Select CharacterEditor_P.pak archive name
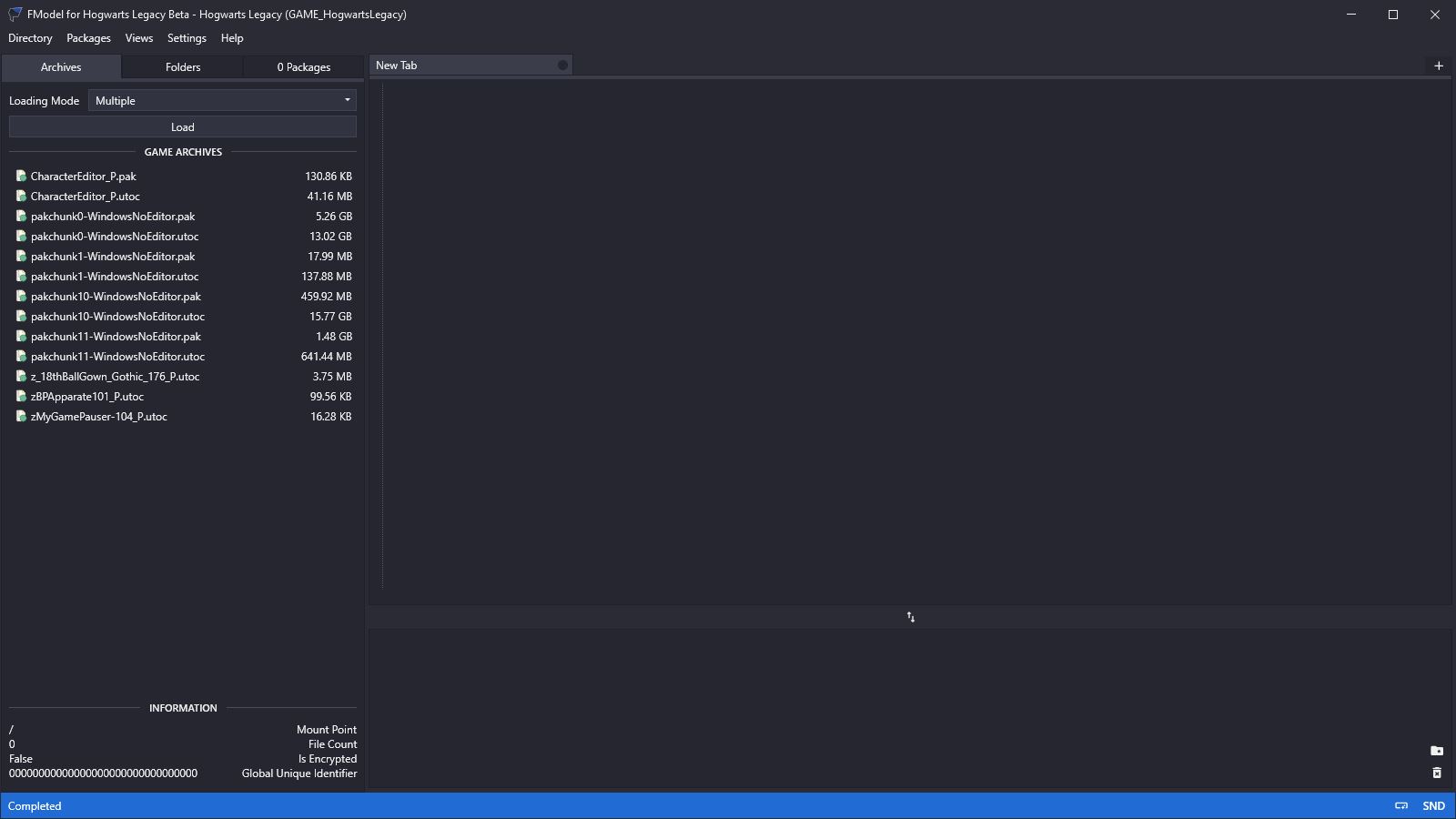Image resolution: width=1456 pixels, height=819 pixels. 84,177
